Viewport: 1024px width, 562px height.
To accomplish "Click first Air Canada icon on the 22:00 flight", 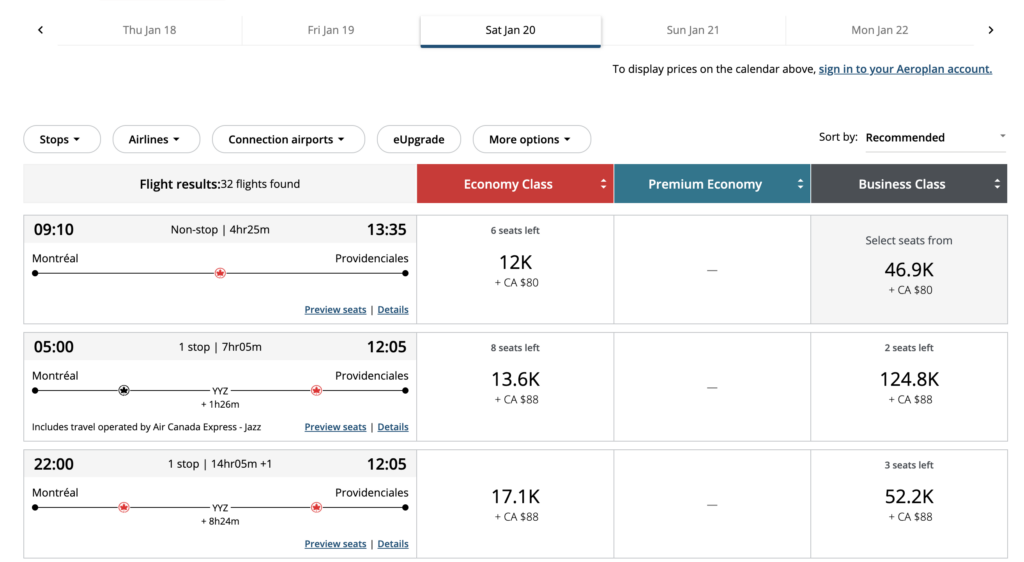I will (124, 507).
